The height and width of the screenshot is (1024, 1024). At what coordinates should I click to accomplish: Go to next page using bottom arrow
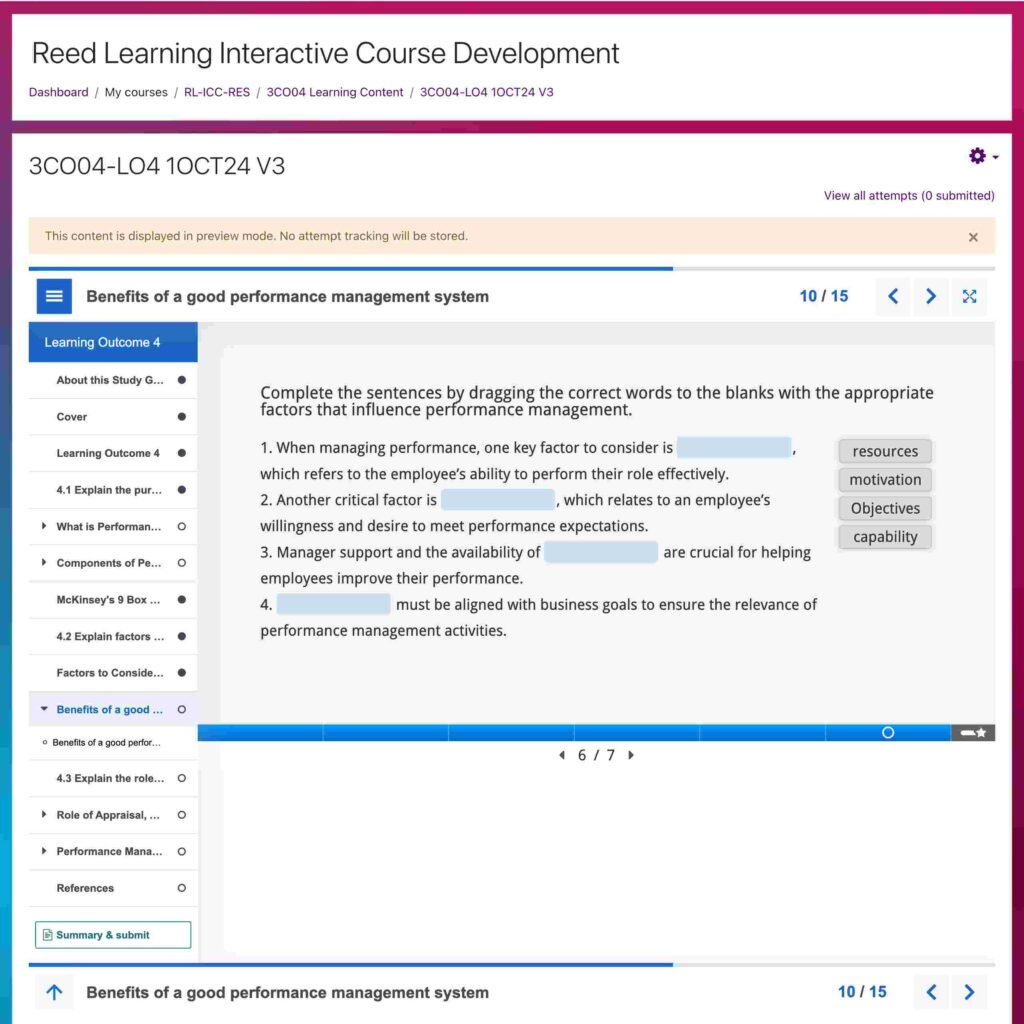pyautogui.click(x=968, y=992)
